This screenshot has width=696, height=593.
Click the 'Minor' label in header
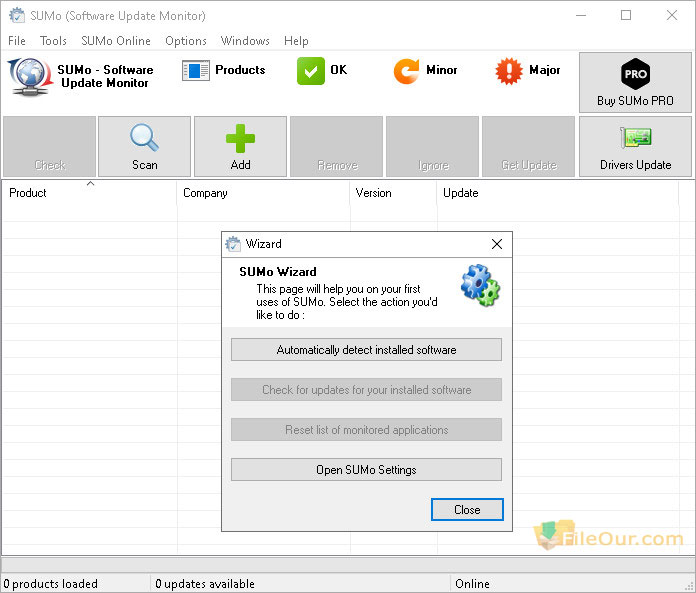(x=441, y=70)
